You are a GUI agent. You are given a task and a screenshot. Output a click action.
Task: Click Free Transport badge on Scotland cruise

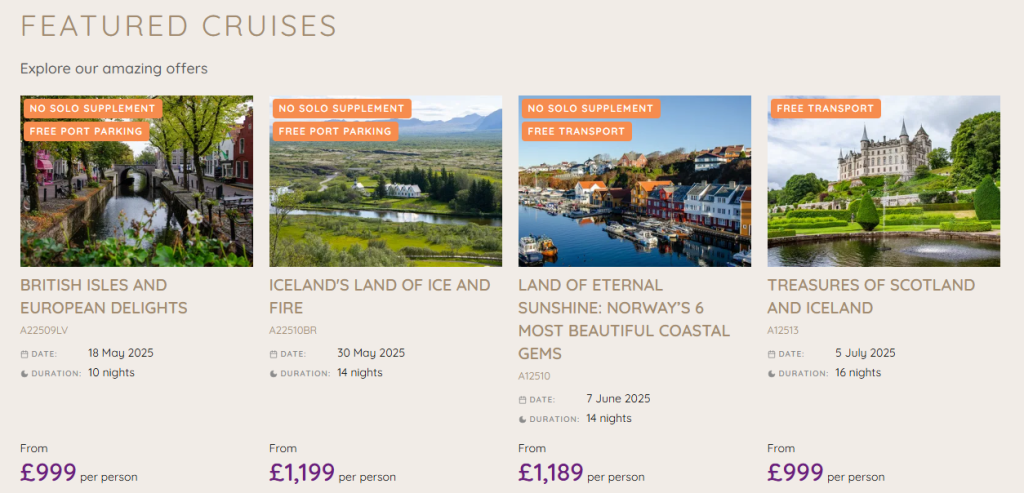pos(825,108)
